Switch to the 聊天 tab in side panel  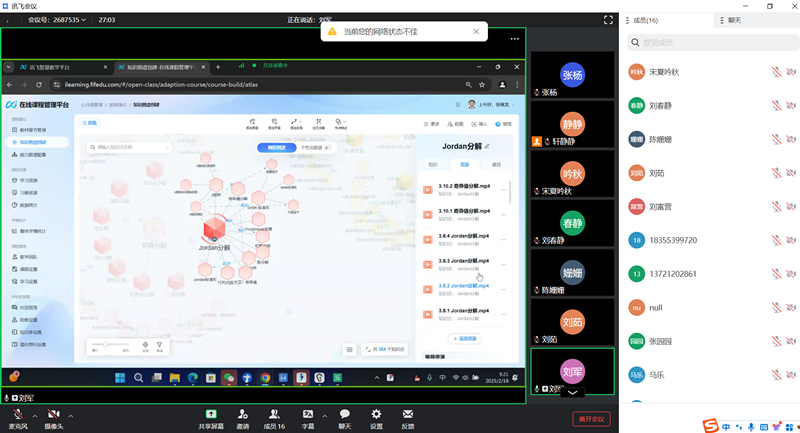click(x=733, y=20)
